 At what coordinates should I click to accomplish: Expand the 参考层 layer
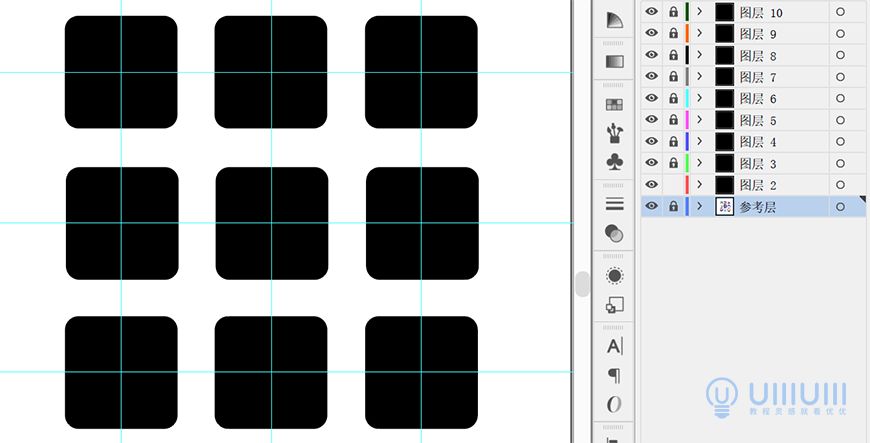point(700,206)
